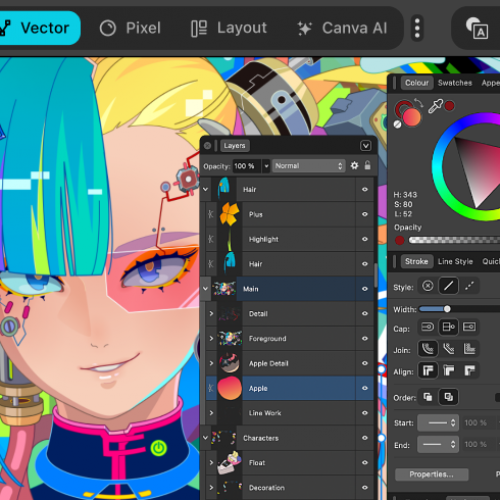Hide the Apple layer
Image resolution: width=500 pixels, height=500 pixels.
[365, 388]
